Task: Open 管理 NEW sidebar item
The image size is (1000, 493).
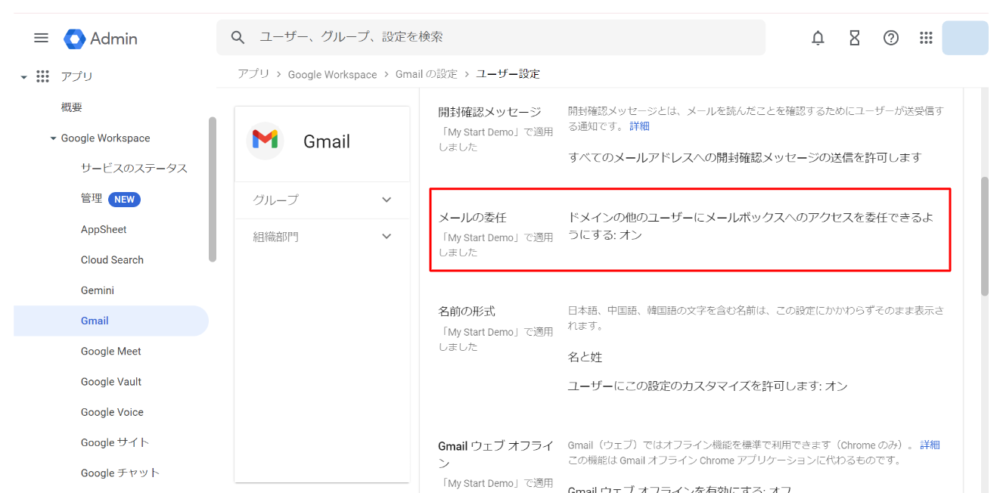Action: [x=110, y=199]
